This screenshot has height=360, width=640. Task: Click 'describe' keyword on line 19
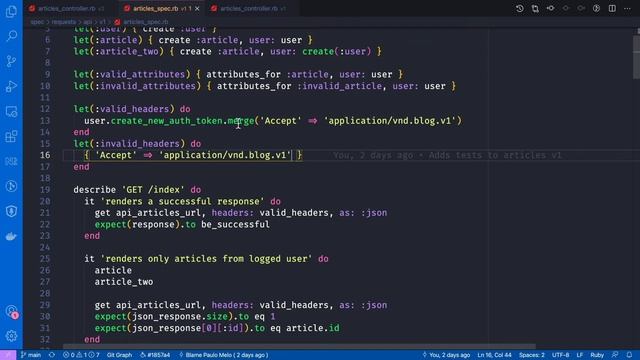95,190
